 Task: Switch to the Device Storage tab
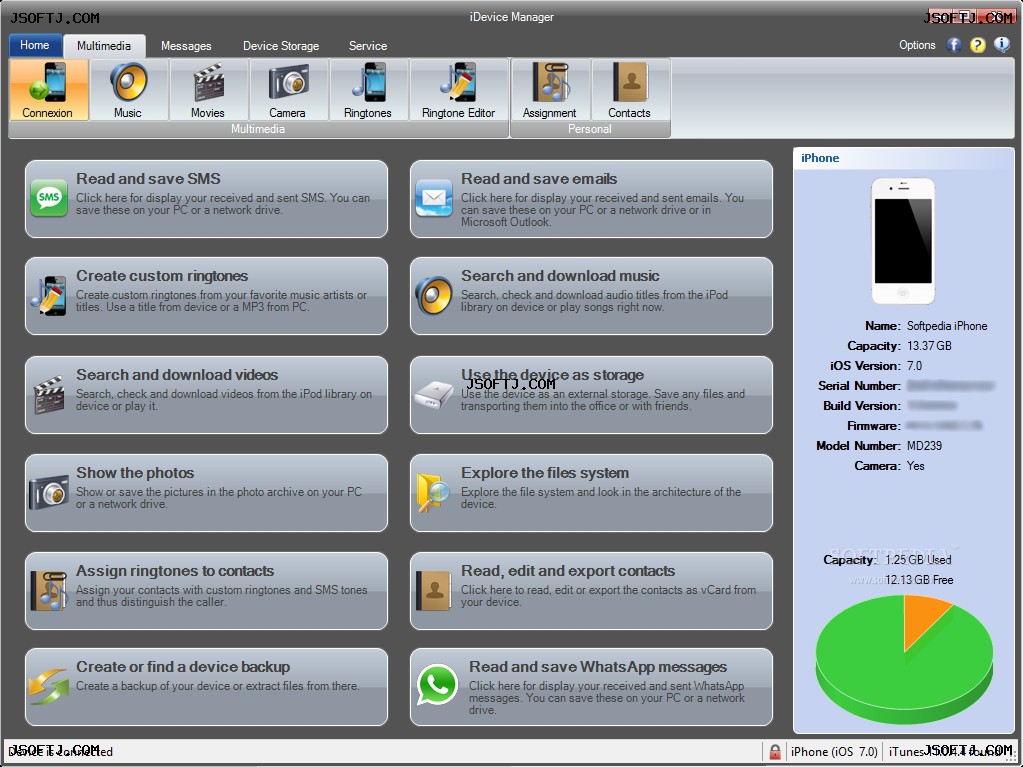[281, 46]
